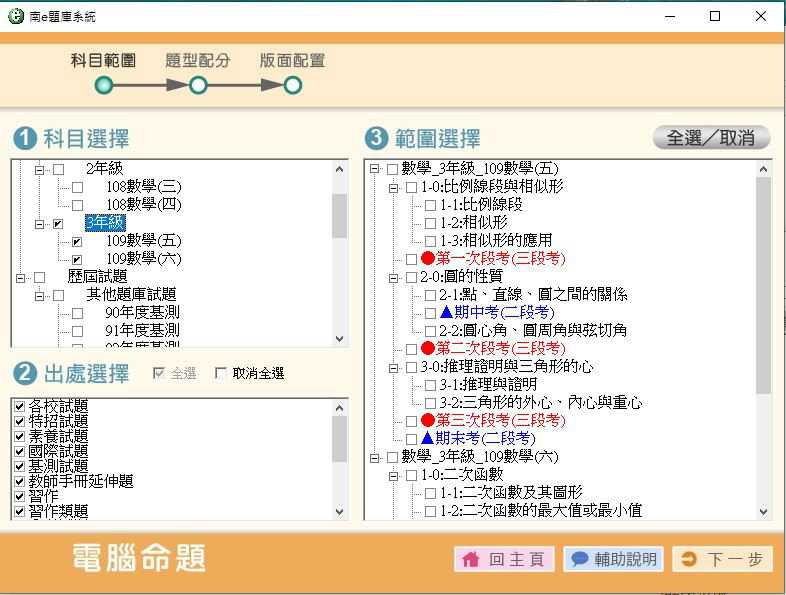The width and height of the screenshot is (786, 595).
Task: Select 1-2:相似形 in range tree
Action: [473, 222]
